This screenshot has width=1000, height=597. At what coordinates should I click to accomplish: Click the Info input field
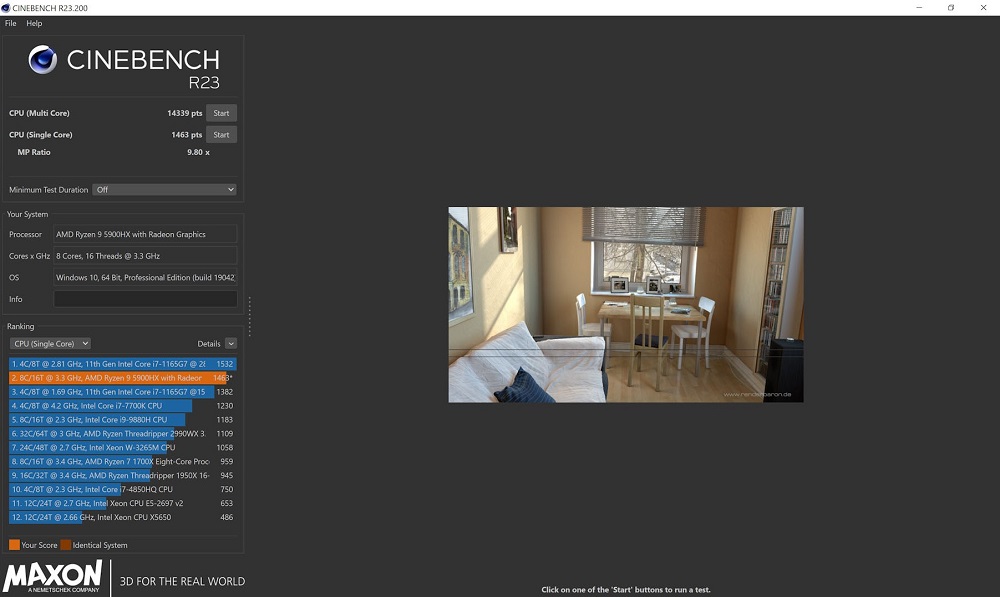click(145, 299)
